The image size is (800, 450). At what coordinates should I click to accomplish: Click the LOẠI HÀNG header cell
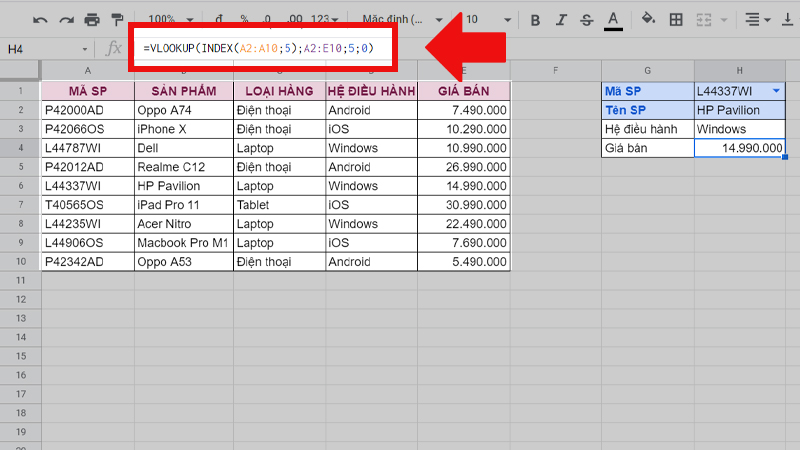(279, 91)
